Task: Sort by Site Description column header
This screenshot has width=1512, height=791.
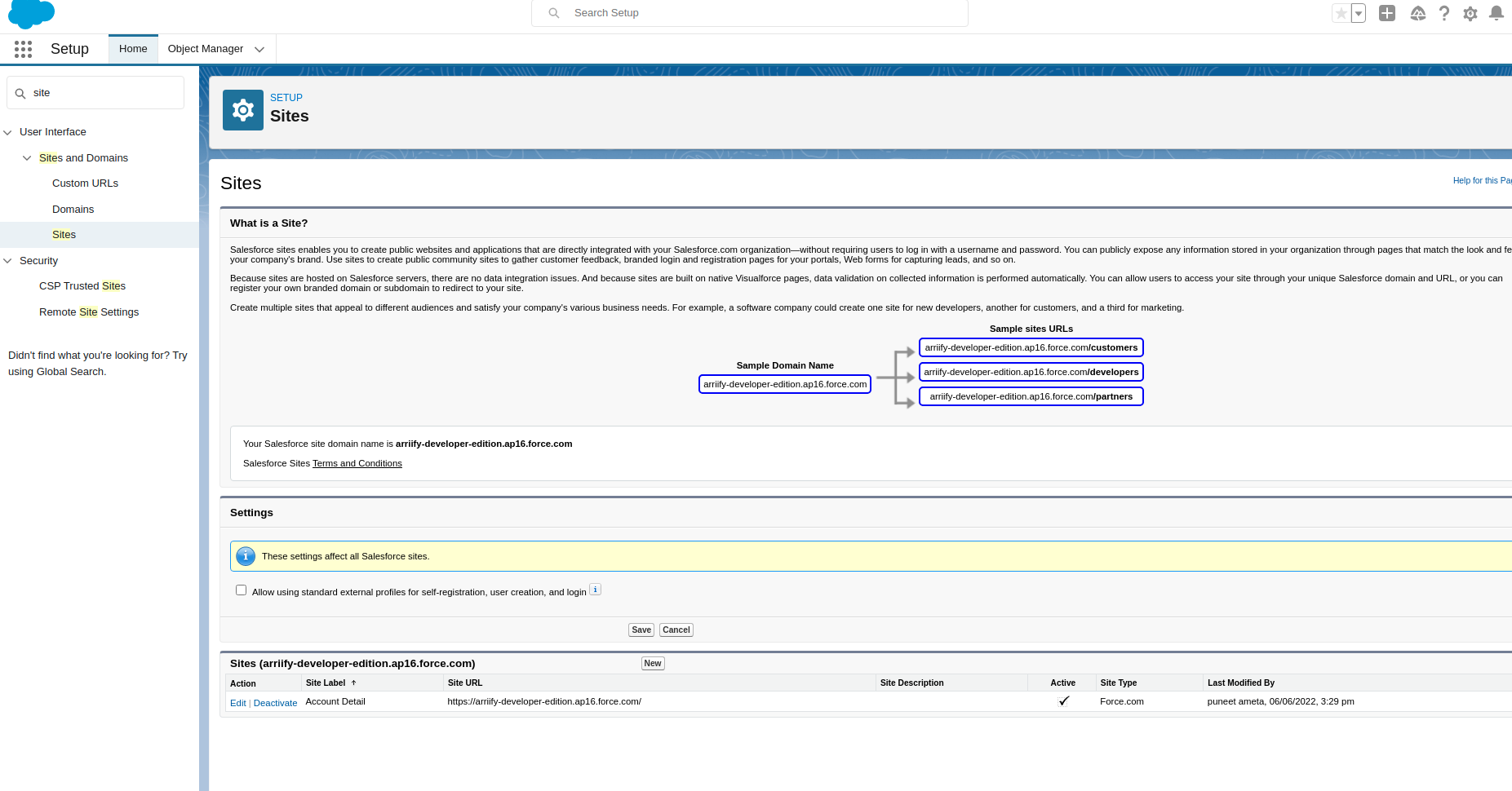Action: (x=911, y=683)
